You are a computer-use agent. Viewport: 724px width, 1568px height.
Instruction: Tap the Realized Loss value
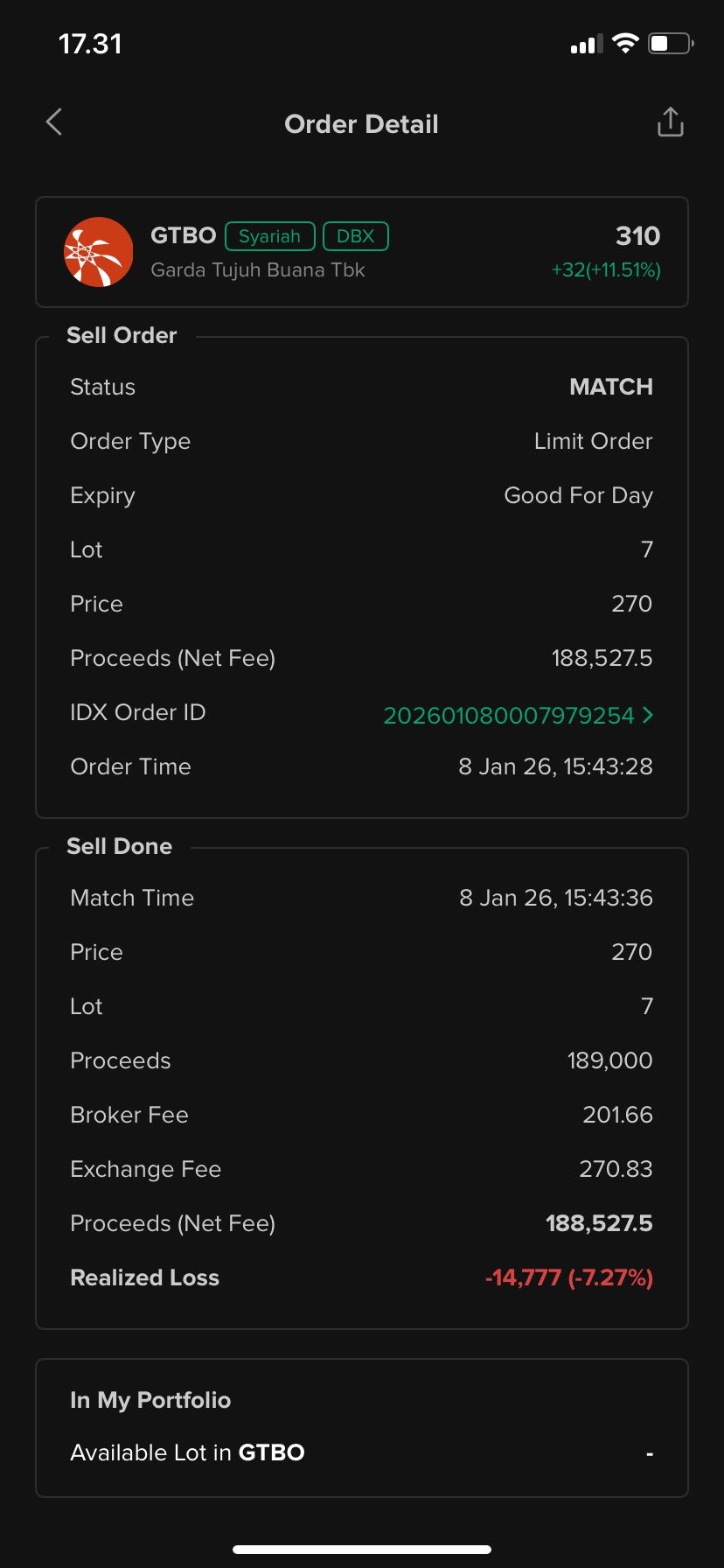pyautogui.click(x=568, y=1277)
